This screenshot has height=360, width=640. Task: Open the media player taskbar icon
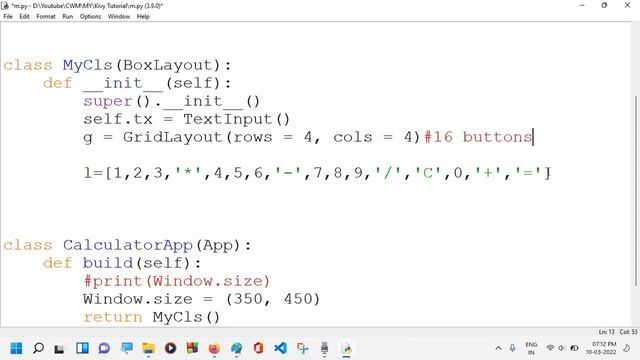[171, 348]
